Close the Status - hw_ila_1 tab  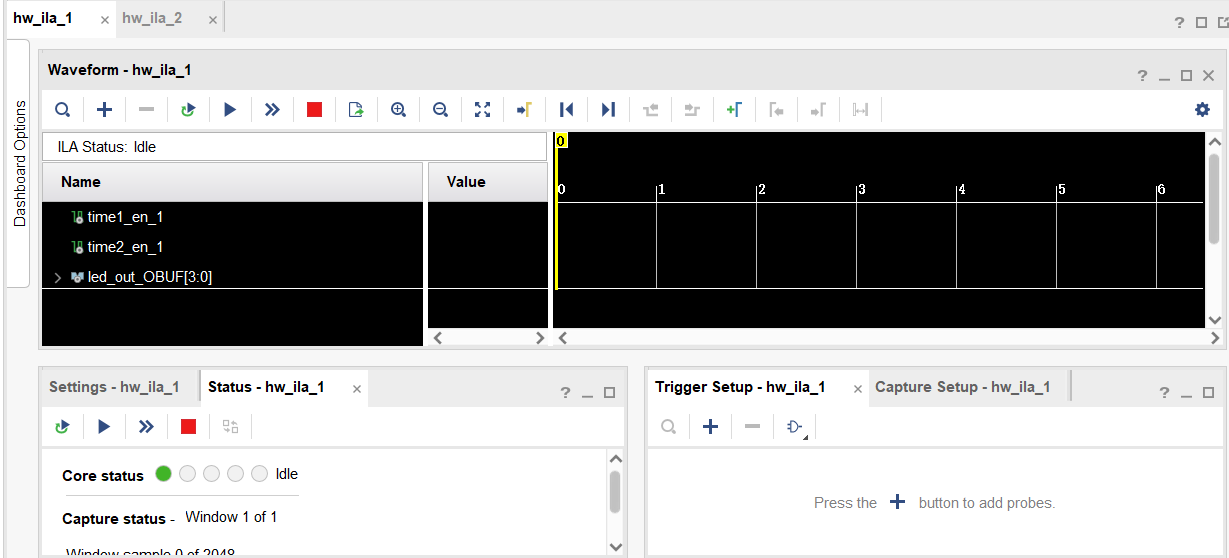pos(357,389)
